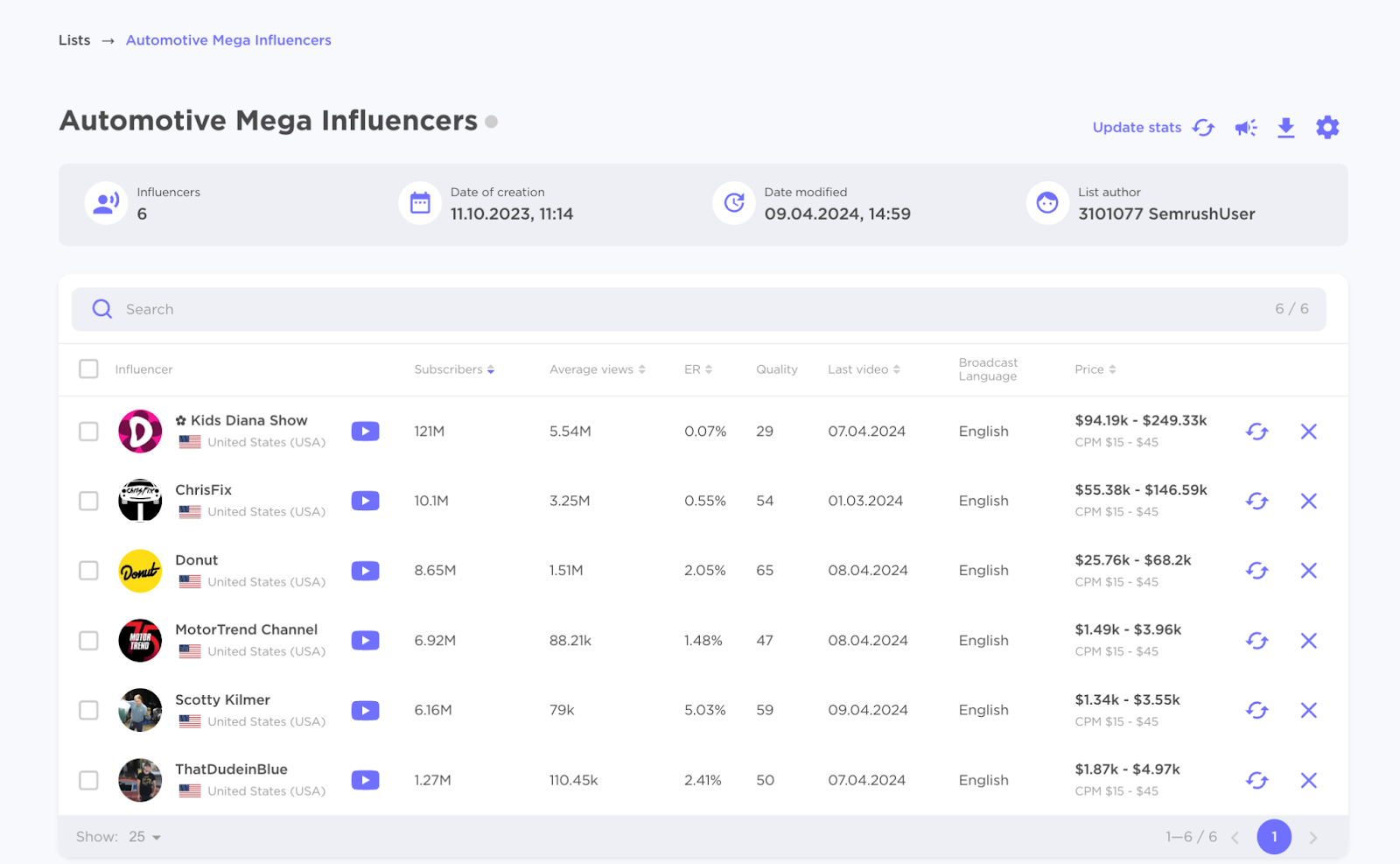
Task: Play Kids Diana Show channel video
Action: [365, 431]
